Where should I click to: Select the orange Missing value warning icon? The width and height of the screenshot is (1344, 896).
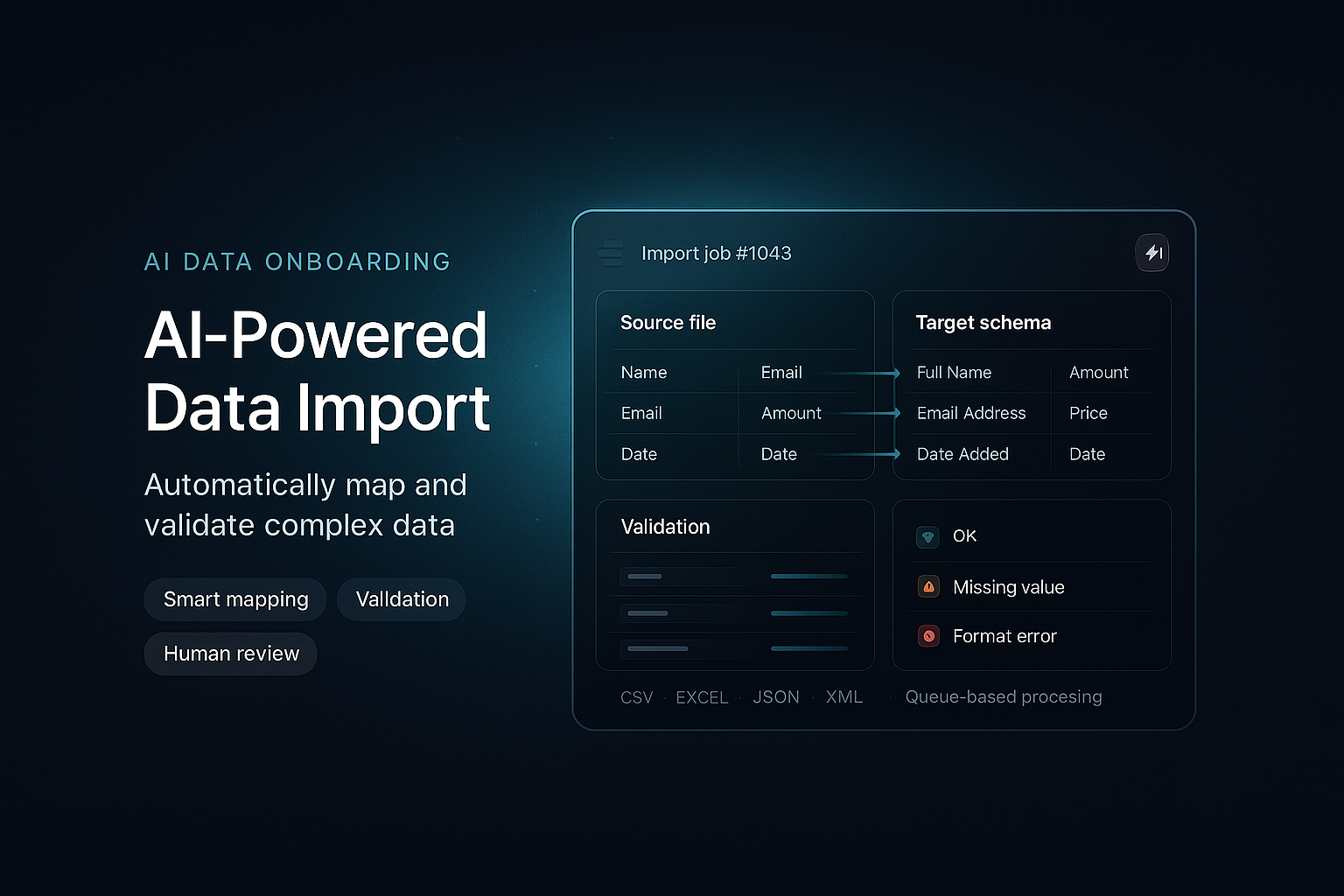coord(927,586)
